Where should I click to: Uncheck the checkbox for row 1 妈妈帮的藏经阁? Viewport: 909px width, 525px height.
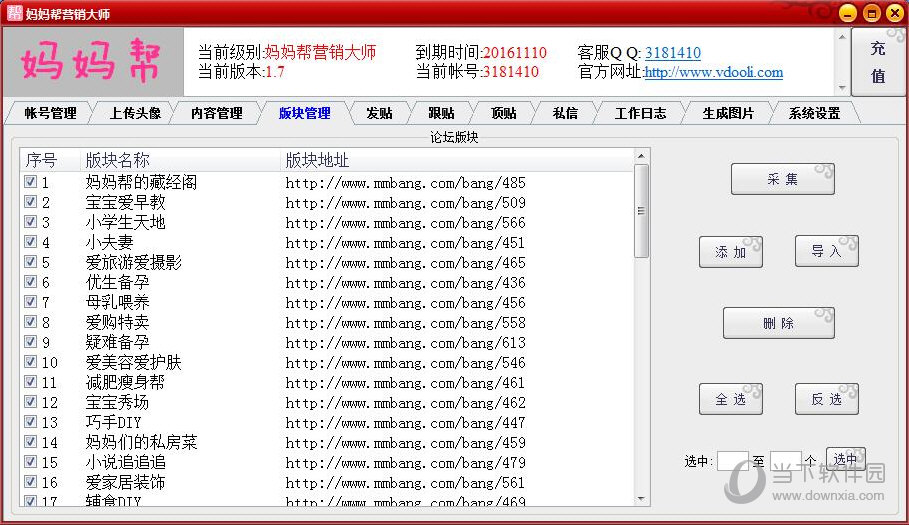[x=31, y=182]
